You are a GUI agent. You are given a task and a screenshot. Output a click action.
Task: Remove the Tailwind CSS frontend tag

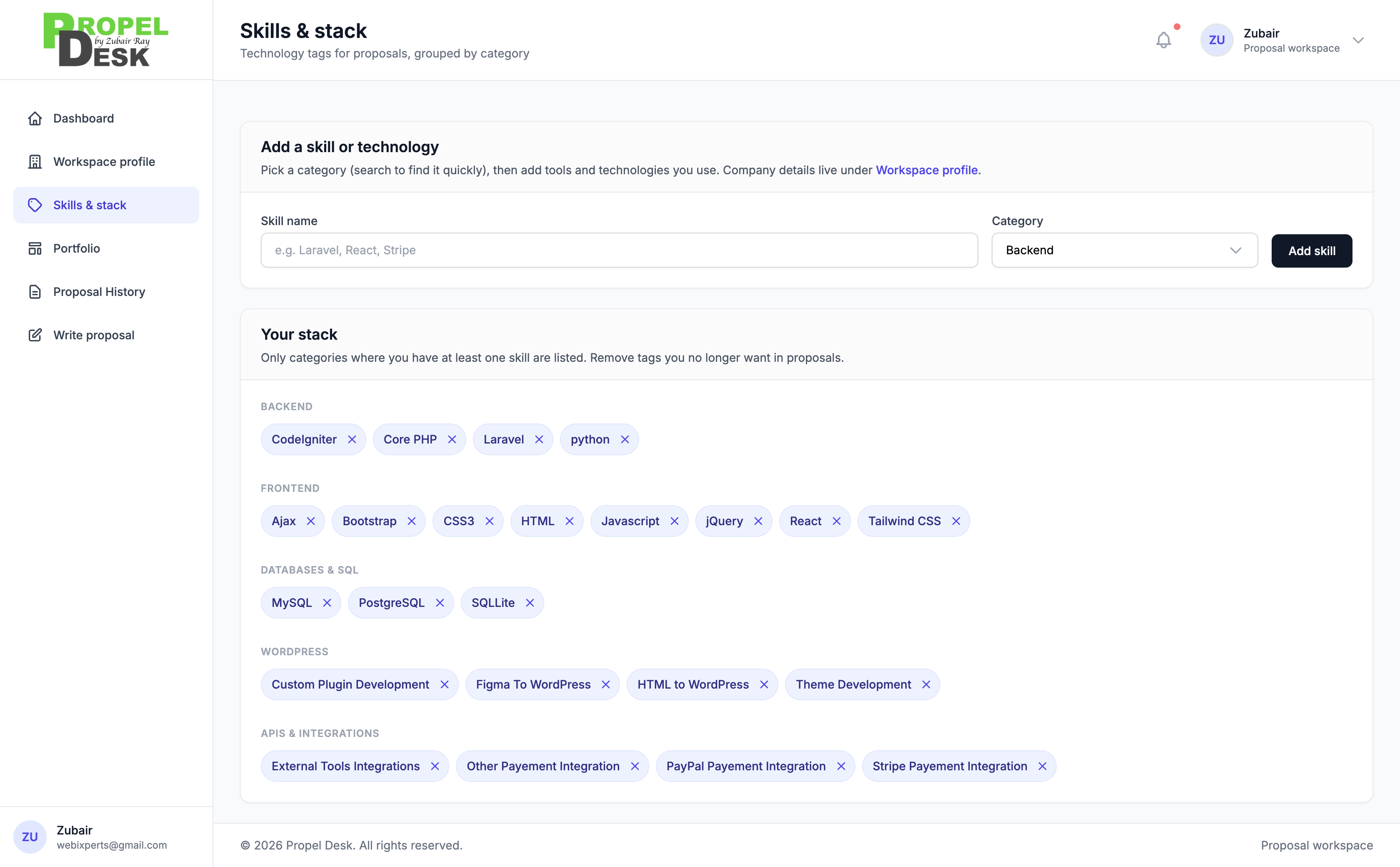tap(955, 521)
